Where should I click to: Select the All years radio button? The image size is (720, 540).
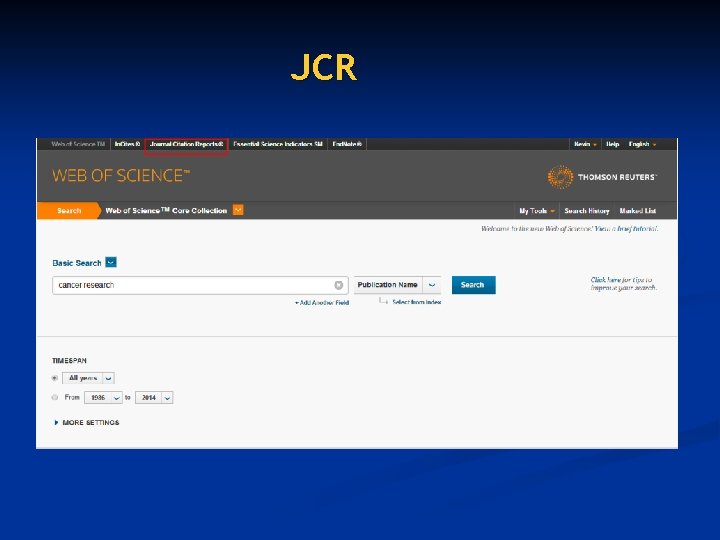pyautogui.click(x=55, y=378)
